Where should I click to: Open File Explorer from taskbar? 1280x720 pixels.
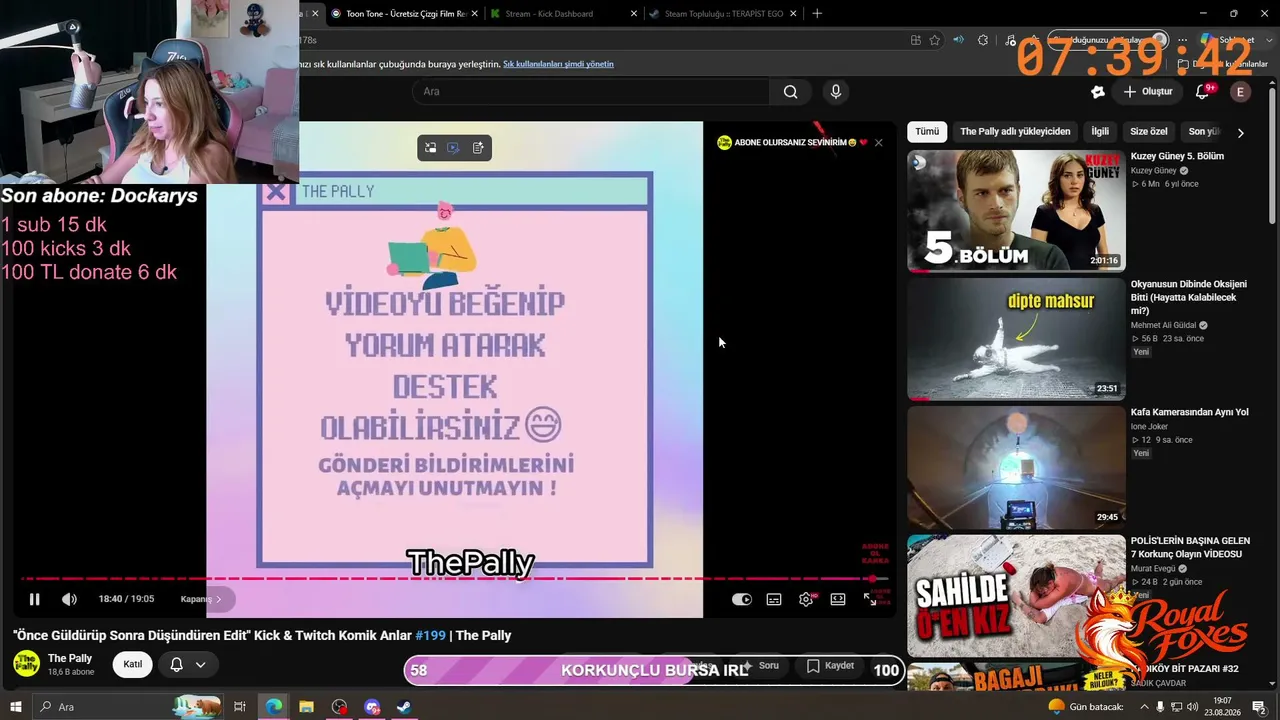pos(307,707)
